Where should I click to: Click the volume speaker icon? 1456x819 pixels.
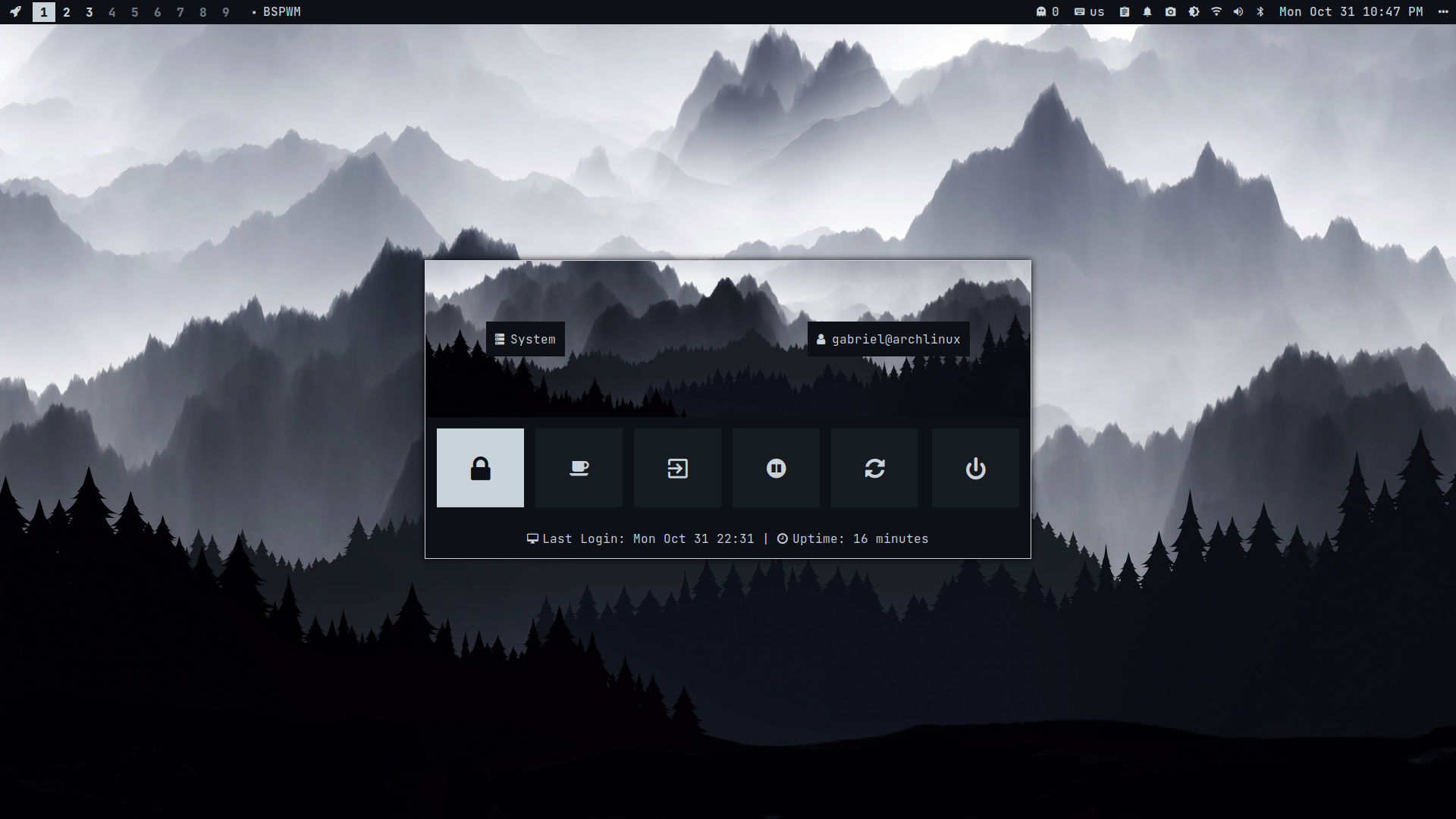pyautogui.click(x=1238, y=11)
